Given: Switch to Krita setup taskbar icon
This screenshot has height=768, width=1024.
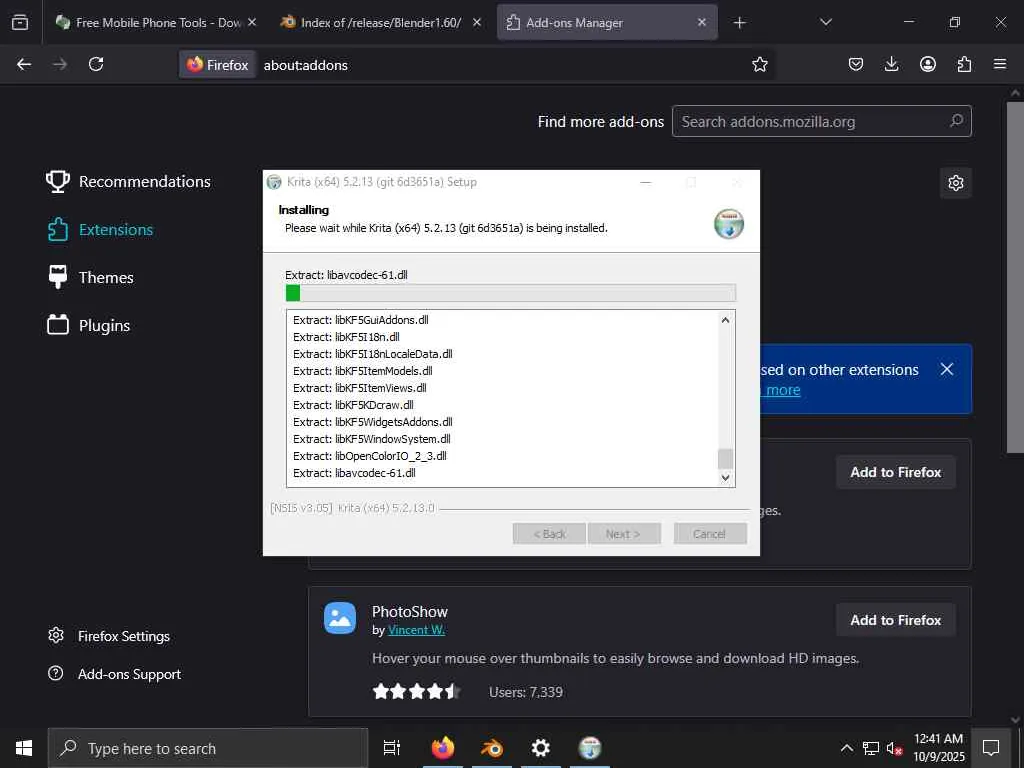Looking at the screenshot, I should 590,748.
